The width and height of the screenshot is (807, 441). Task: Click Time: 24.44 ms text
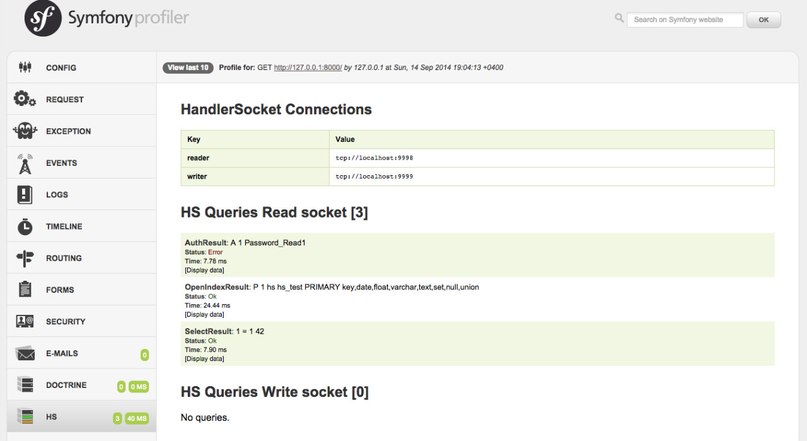click(x=207, y=305)
